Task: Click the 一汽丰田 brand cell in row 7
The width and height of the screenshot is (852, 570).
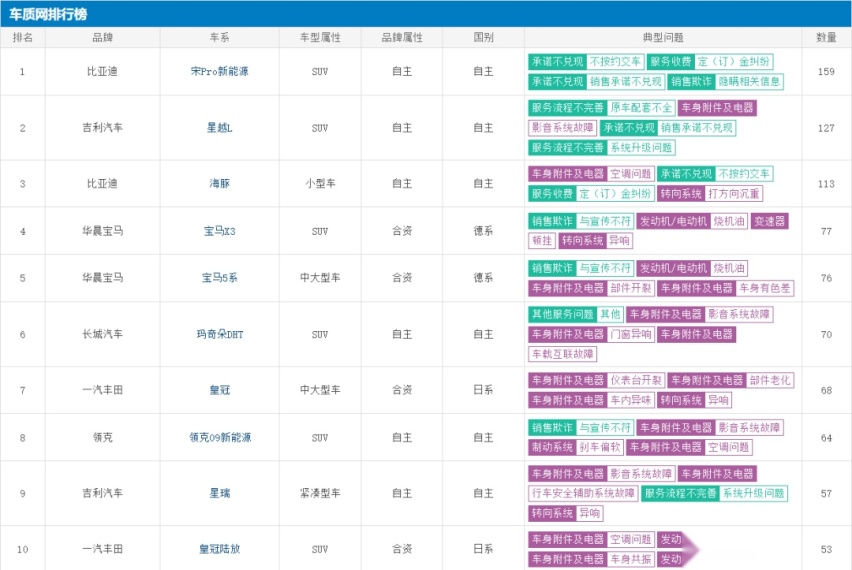Action: (x=102, y=390)
